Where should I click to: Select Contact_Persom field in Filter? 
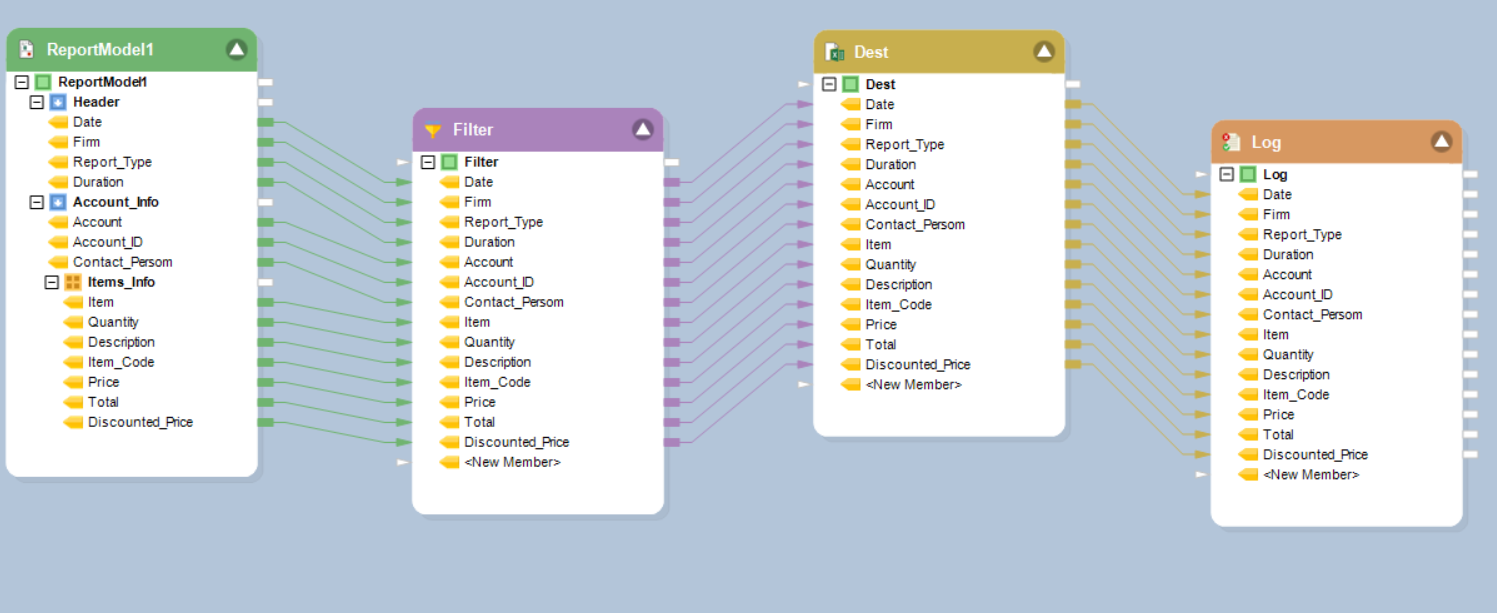[x=513, y=302]
